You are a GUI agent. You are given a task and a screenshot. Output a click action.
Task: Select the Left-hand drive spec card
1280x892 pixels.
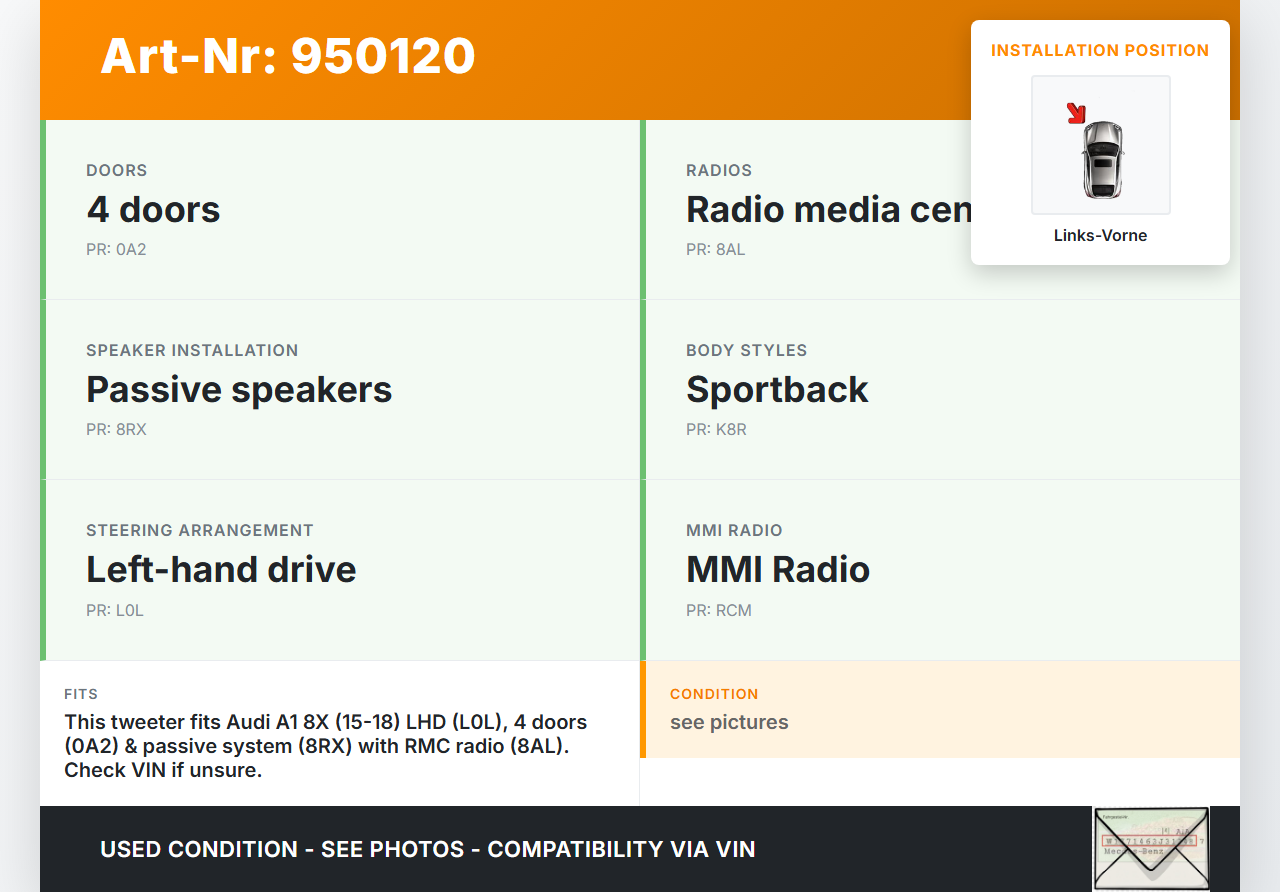click(x=340, y=570)
